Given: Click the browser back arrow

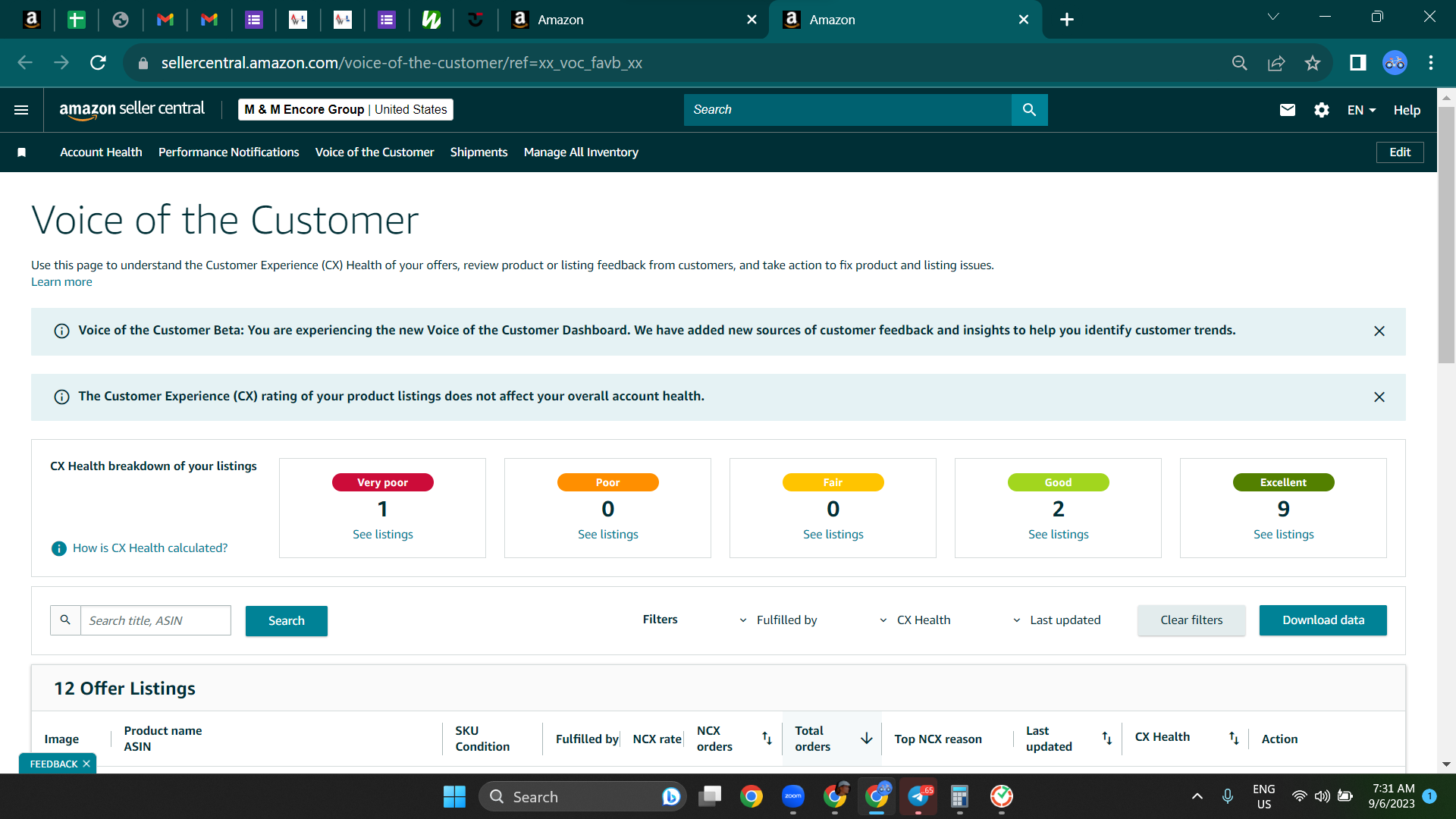Looking at the screenshot, I should click(25, 63).
